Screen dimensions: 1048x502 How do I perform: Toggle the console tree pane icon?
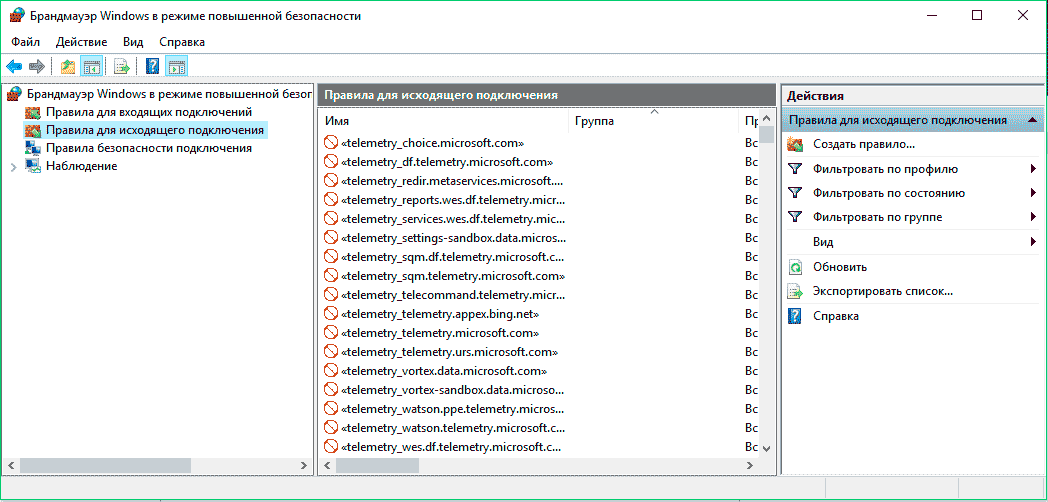click(x=92, y=66)
